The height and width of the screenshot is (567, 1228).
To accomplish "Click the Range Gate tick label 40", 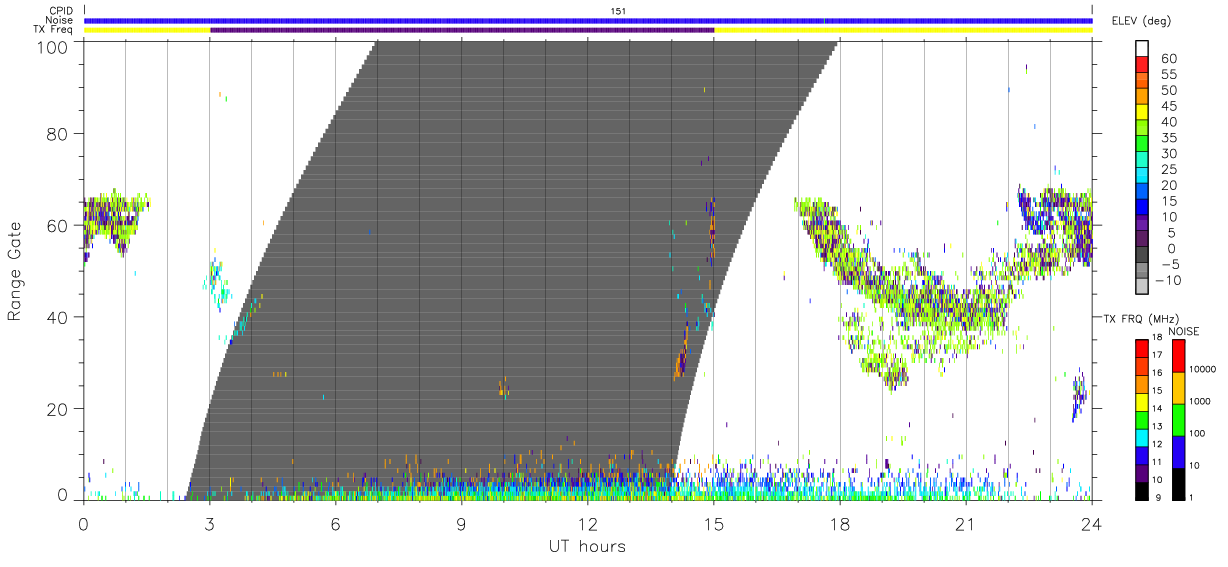I will 59,317.
